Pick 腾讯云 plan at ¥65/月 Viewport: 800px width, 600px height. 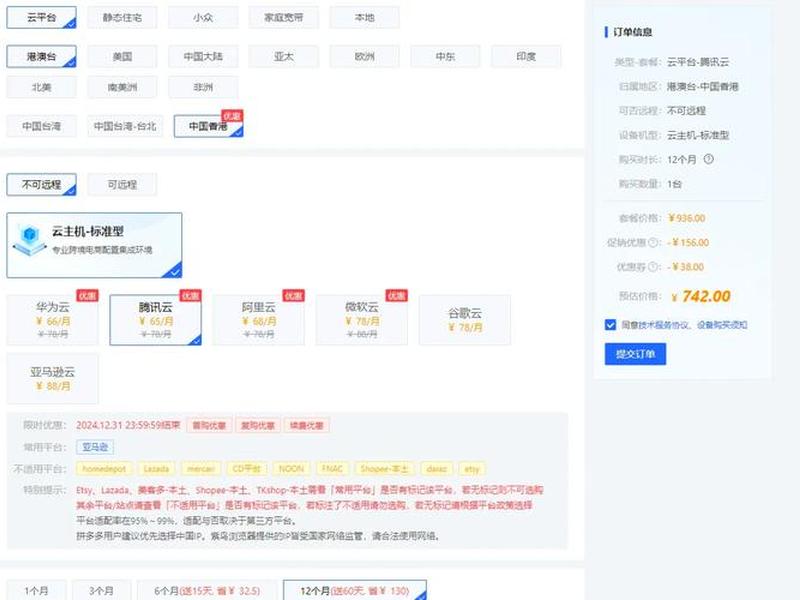click(156, 319)
